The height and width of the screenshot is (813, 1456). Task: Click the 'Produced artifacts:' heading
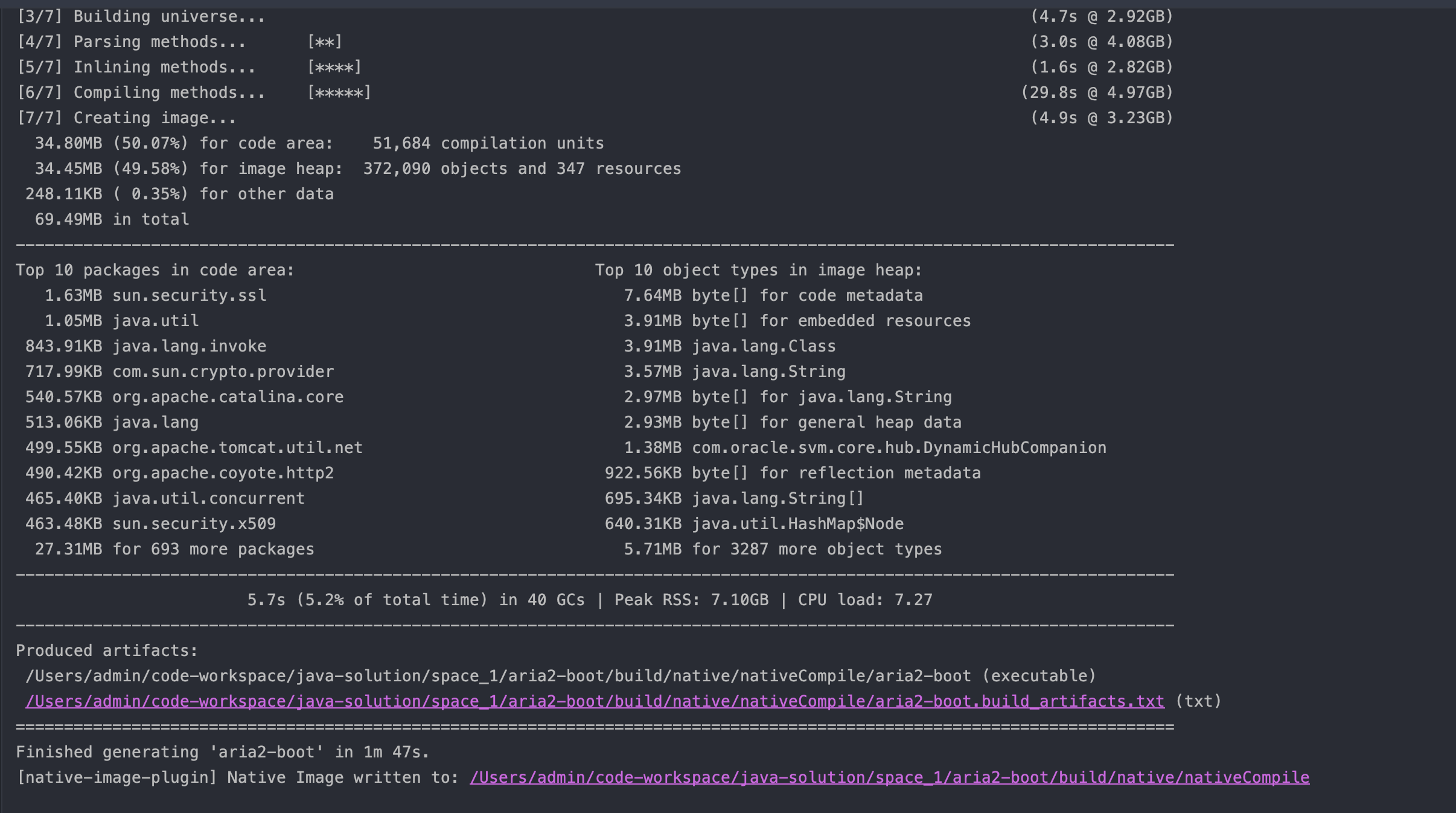pos(107,651)
